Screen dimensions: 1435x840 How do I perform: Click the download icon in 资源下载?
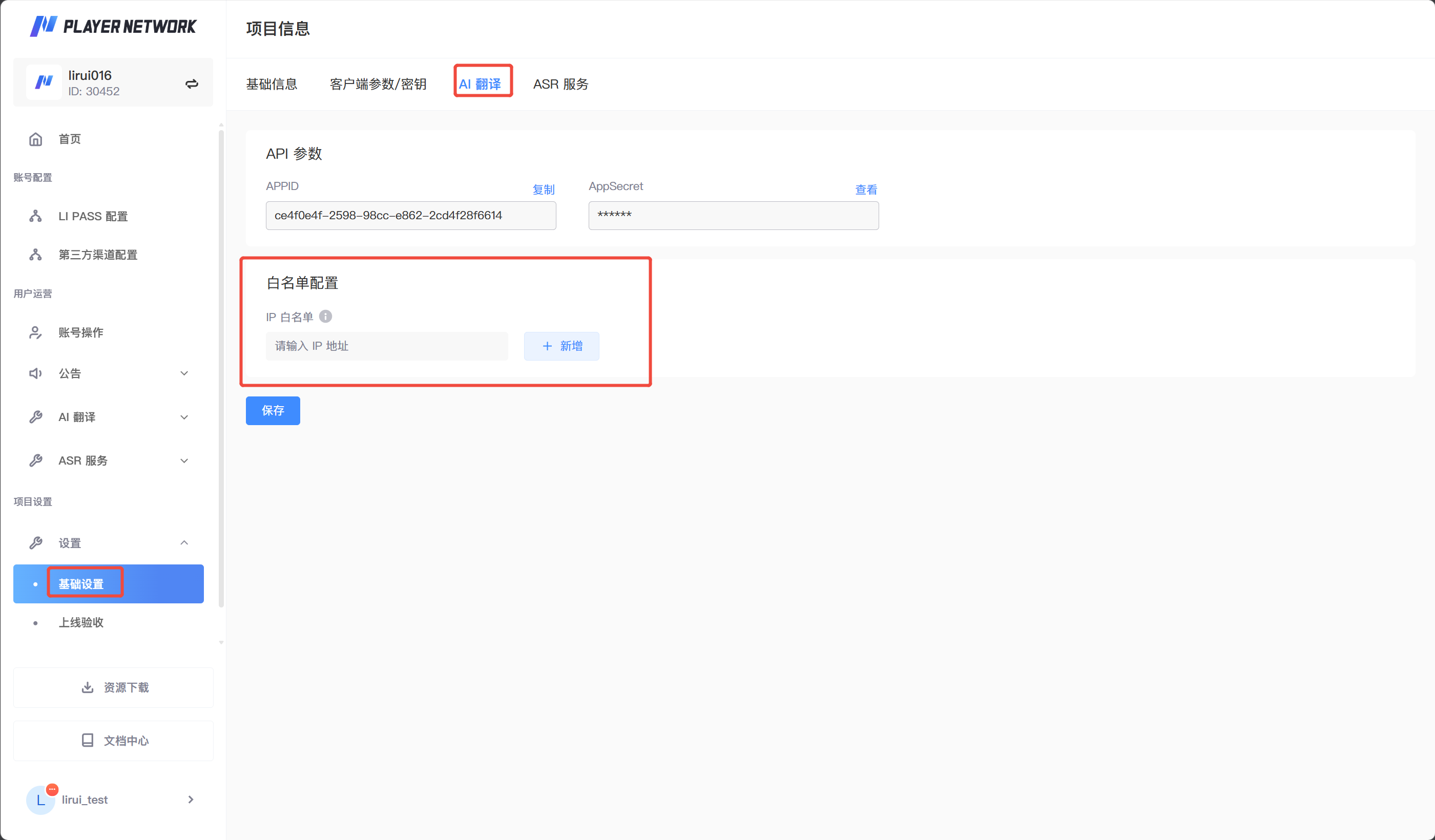[x=87, y=687]
